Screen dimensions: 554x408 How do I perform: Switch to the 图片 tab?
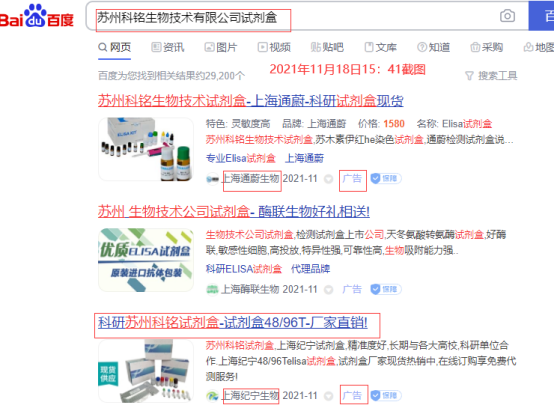[x=221, y=47]
